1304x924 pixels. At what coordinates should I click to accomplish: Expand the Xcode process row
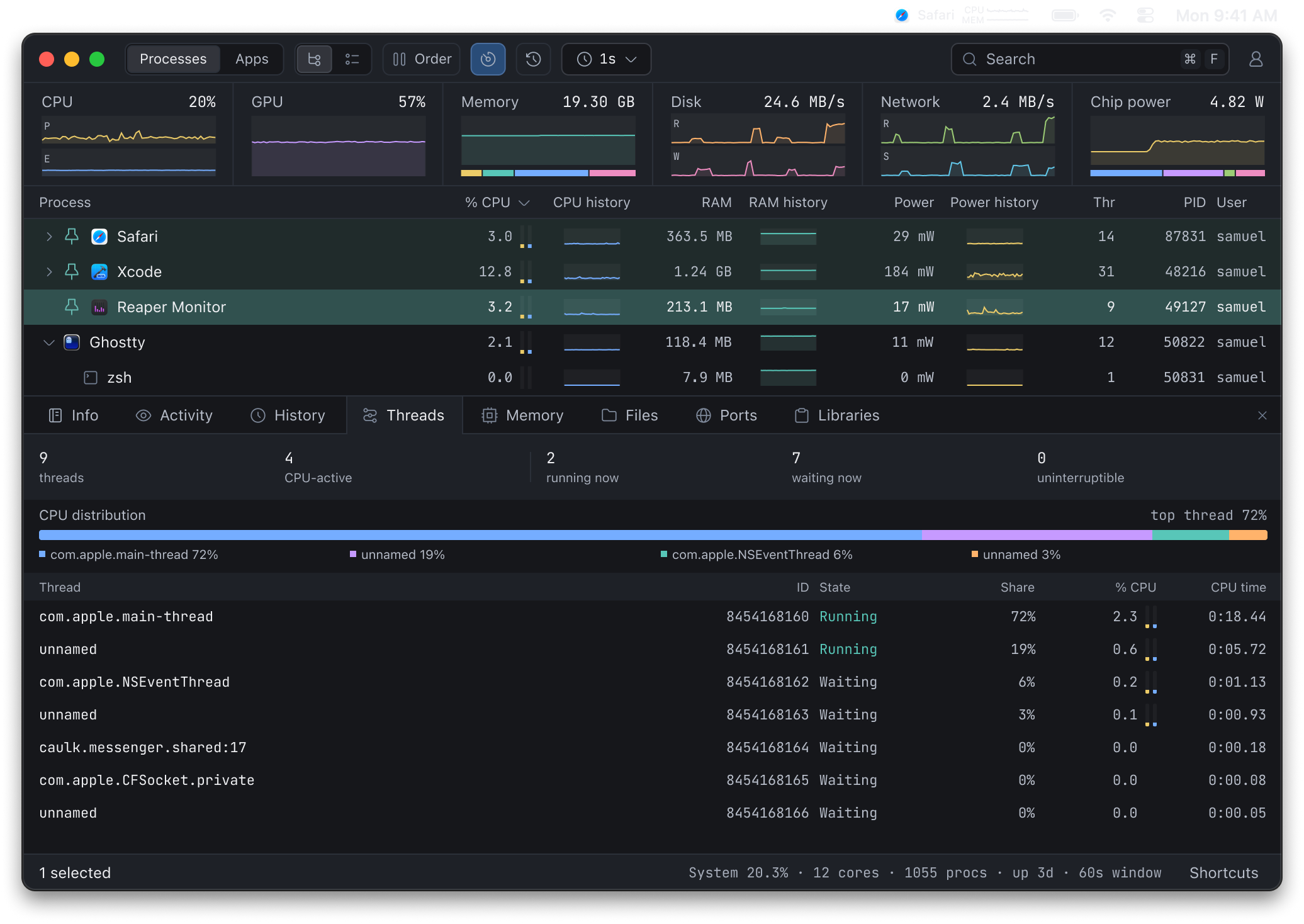click(49, 272)
